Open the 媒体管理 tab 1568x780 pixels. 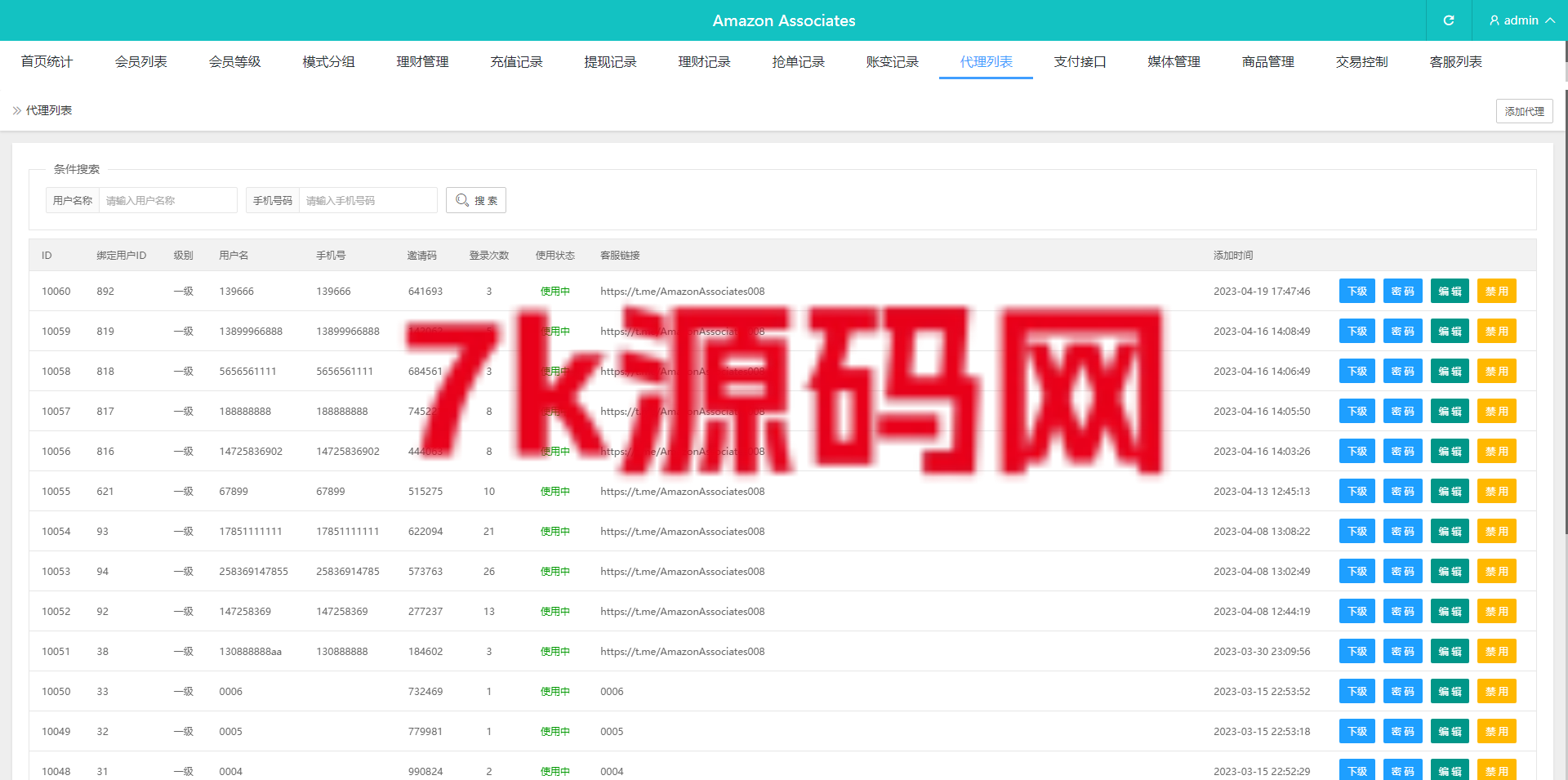click(x=1174, y=62)
